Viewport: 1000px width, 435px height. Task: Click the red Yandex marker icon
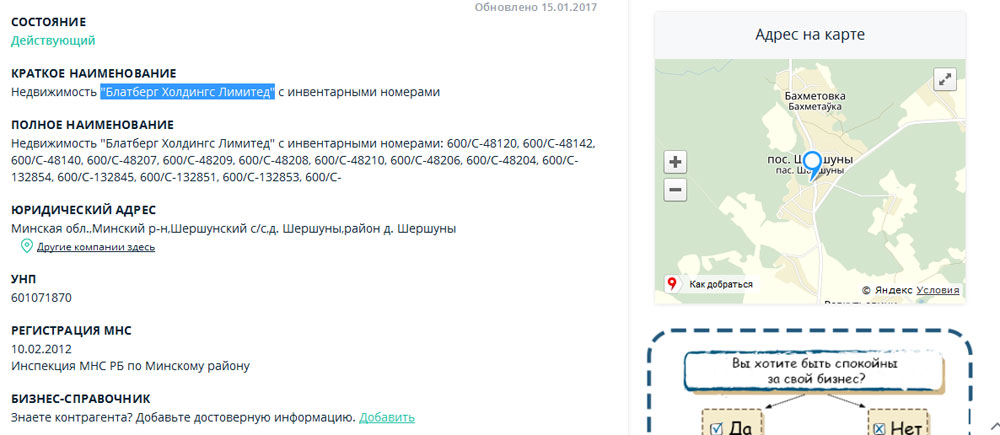click(x=672, y=284)
